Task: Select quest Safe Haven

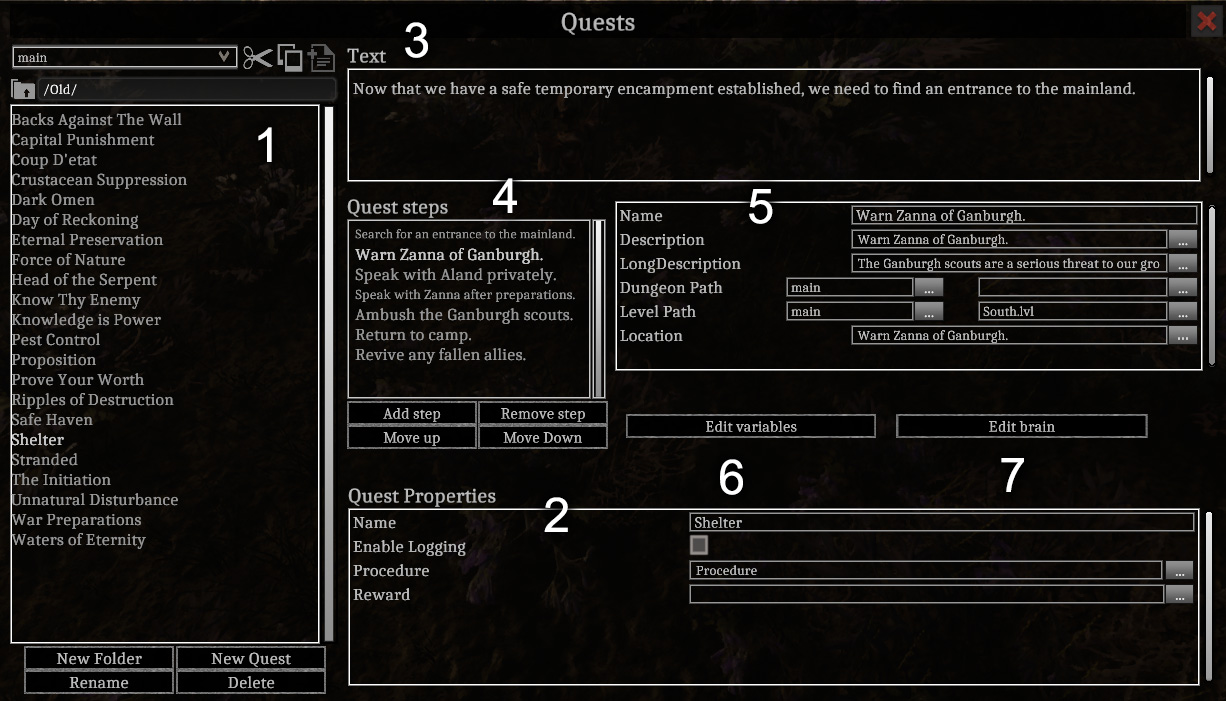Action: pos(52,420)
